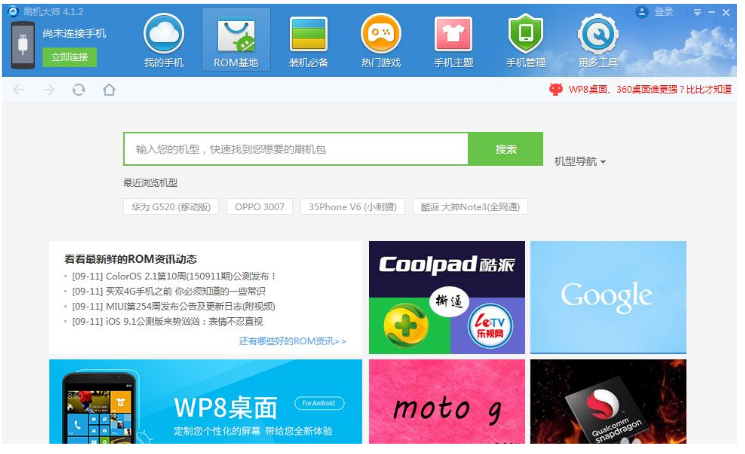Click the phone model search input field
Screen dimensions: 745x454
295,149
